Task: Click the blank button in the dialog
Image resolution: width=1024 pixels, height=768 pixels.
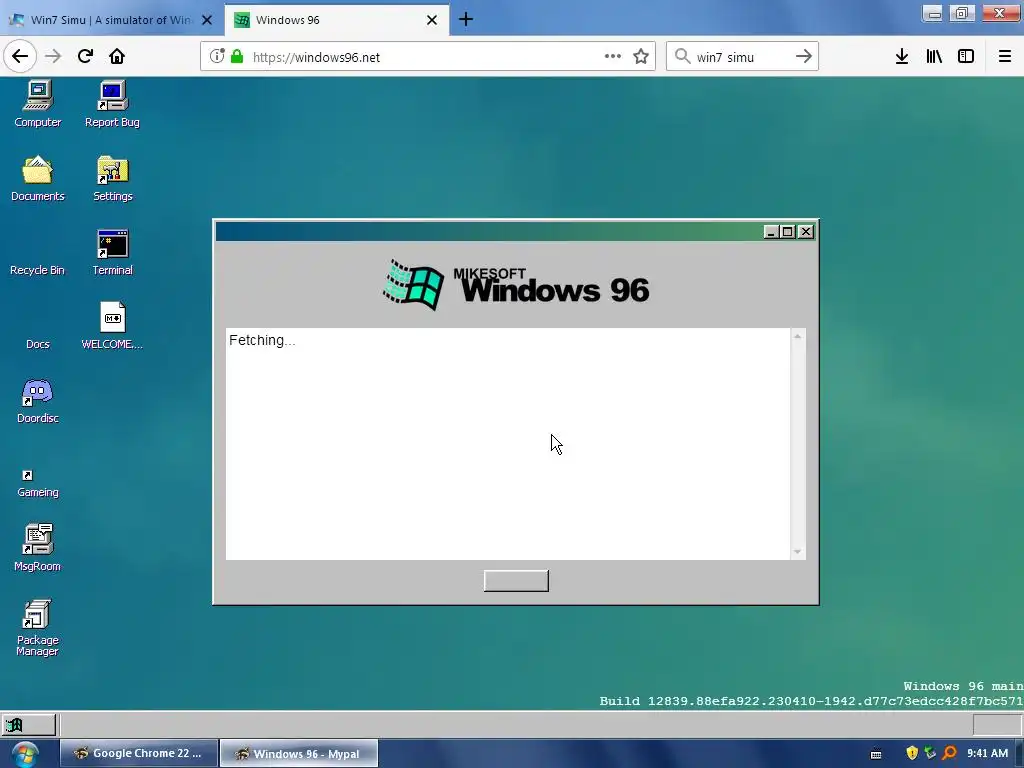Action: point(516,581)
